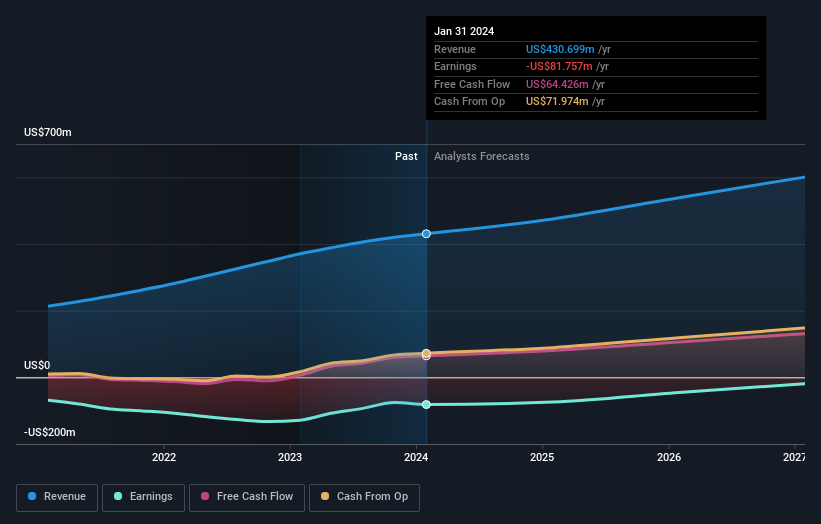Click the -US$81.757m earnings value

559,66
